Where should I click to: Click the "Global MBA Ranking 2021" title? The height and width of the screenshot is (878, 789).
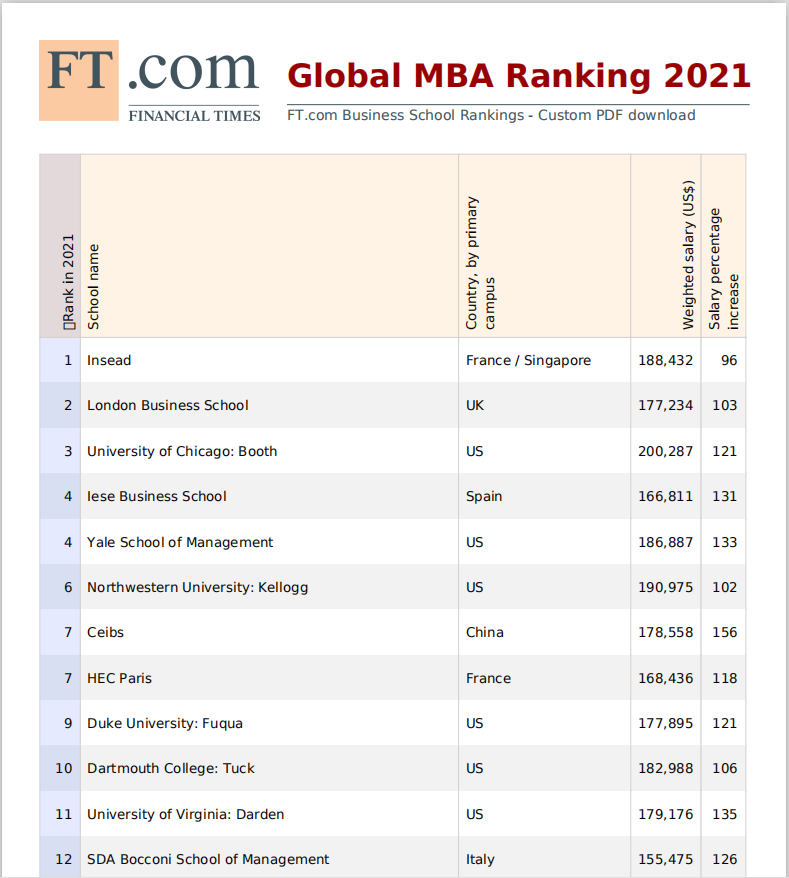pos(518,76)
